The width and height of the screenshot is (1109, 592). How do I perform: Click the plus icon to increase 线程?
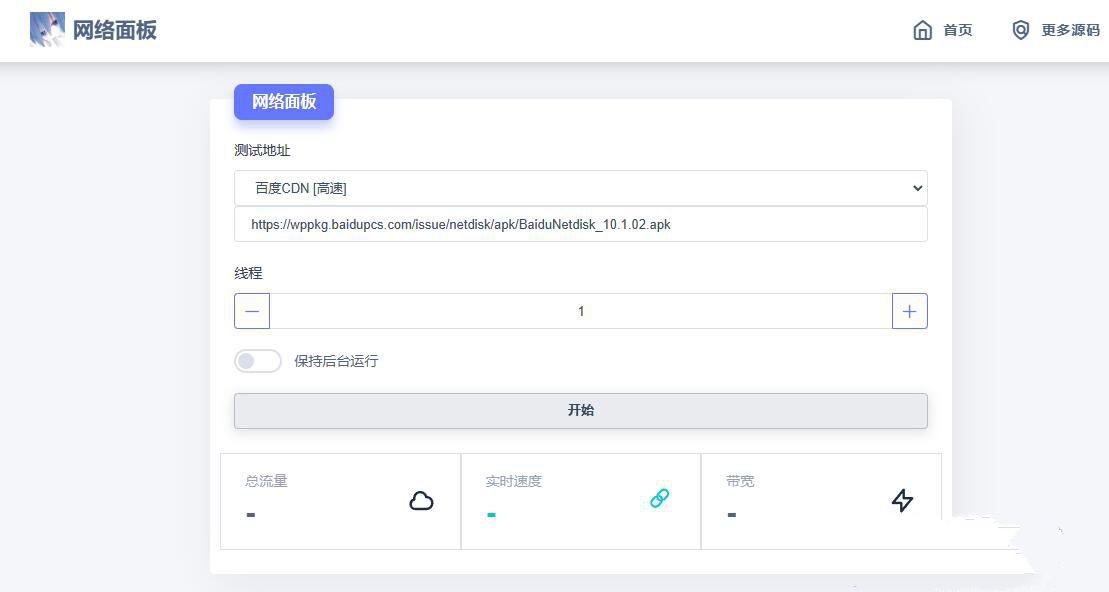tap(909, 311)
